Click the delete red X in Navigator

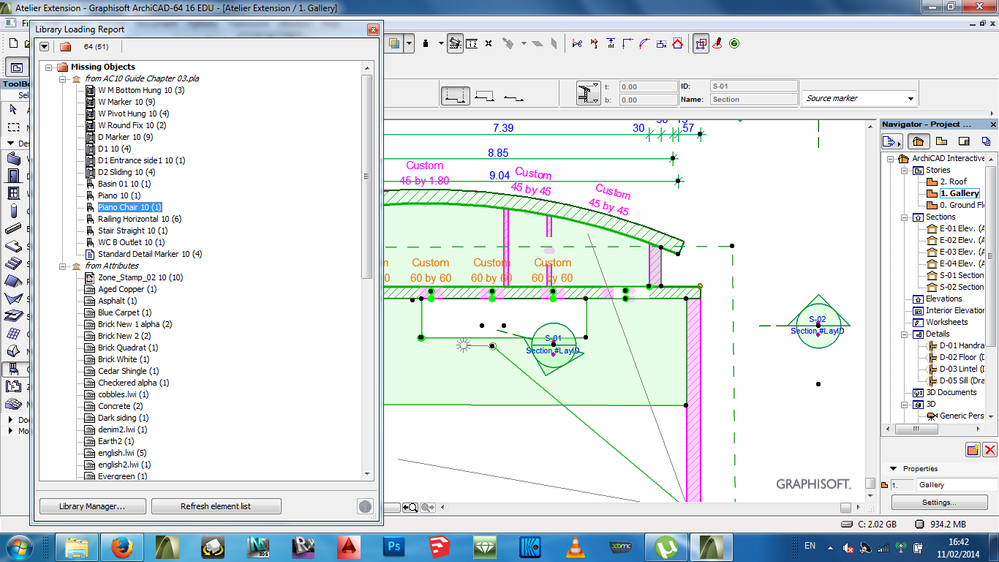point(989,450)
